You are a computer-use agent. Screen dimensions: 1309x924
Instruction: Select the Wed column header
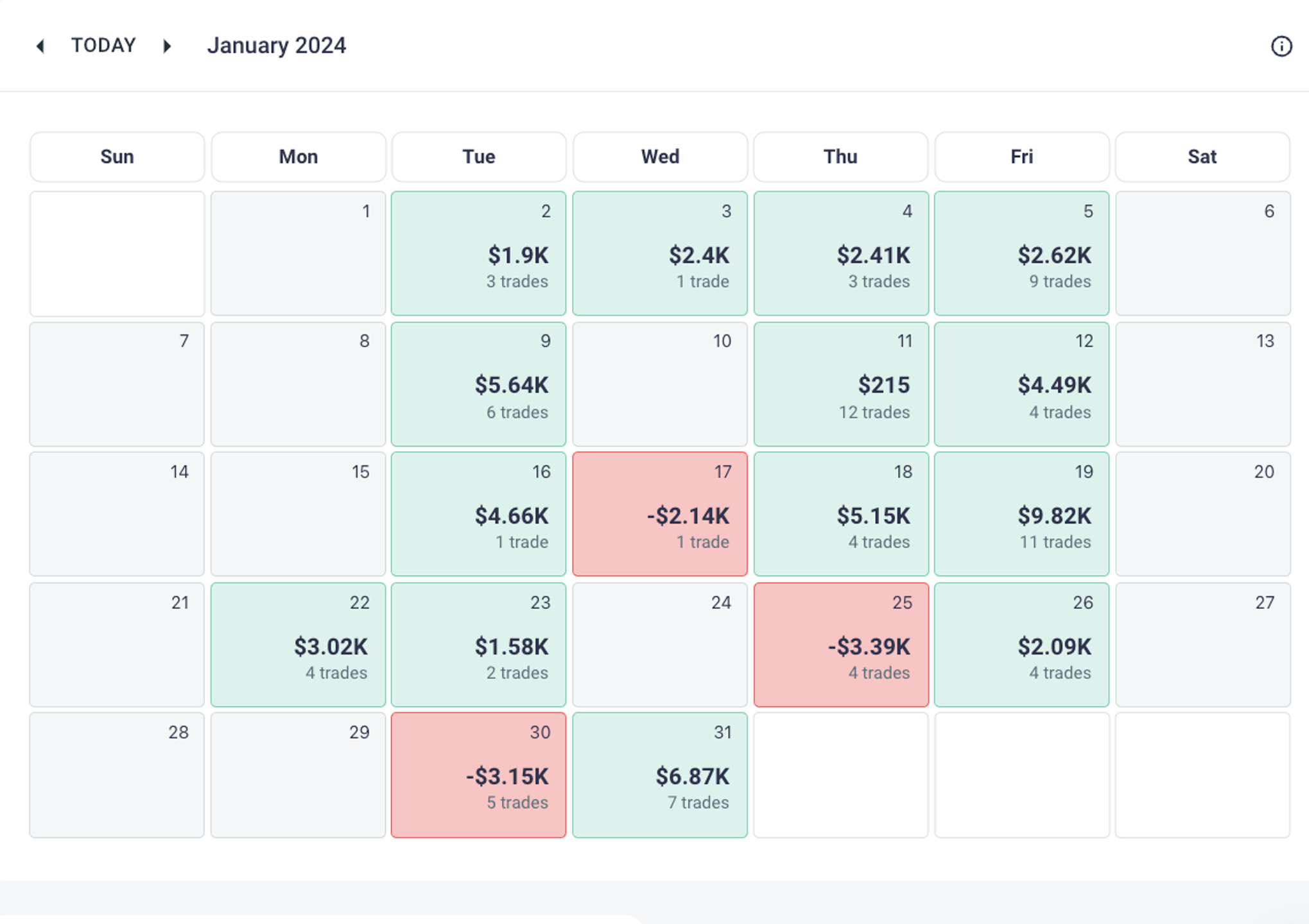coord(660,157)
